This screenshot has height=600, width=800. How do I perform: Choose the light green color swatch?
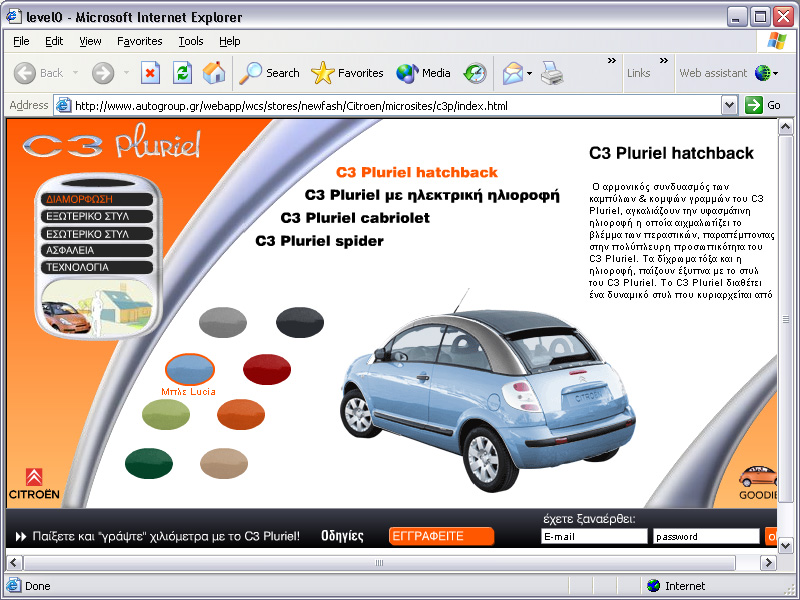point(166,414)
